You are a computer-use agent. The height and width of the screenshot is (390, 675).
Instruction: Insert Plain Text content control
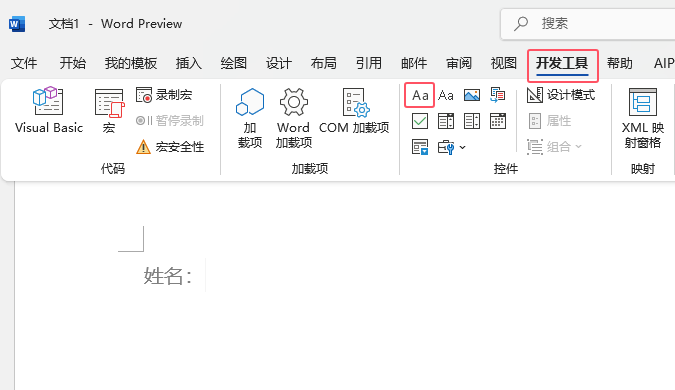tap(446, 95)
